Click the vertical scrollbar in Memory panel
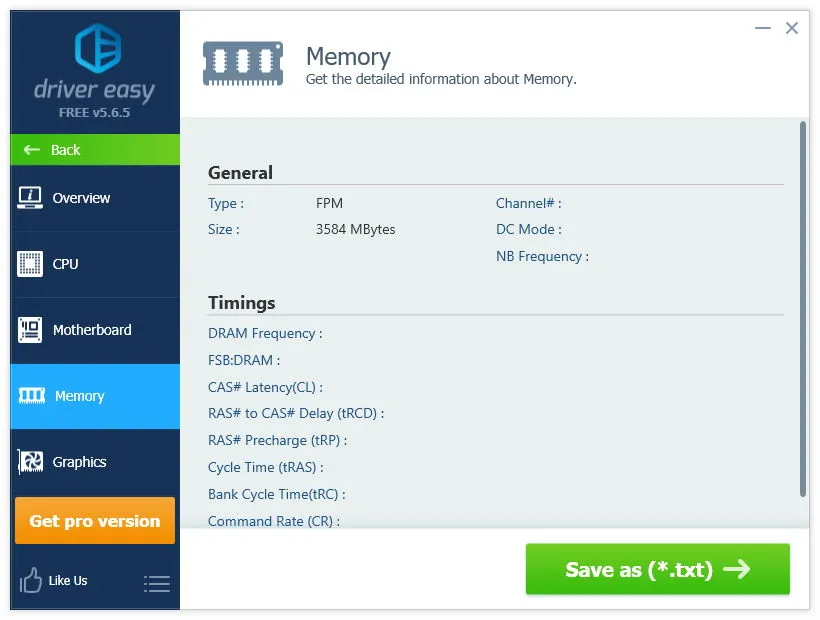Screen dimensions: 820x620 pyautogui.click(x=803, y=308)
